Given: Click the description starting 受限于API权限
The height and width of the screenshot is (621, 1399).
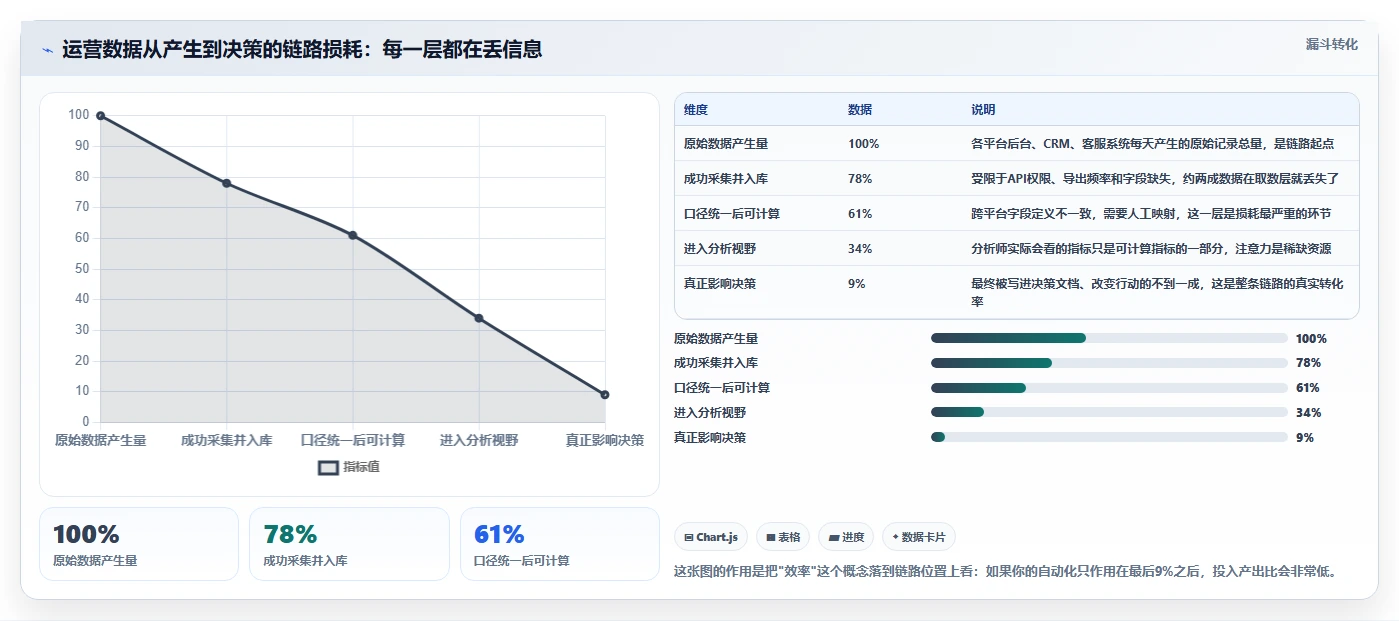Looking at the screenshot, I should (1155, 179).
